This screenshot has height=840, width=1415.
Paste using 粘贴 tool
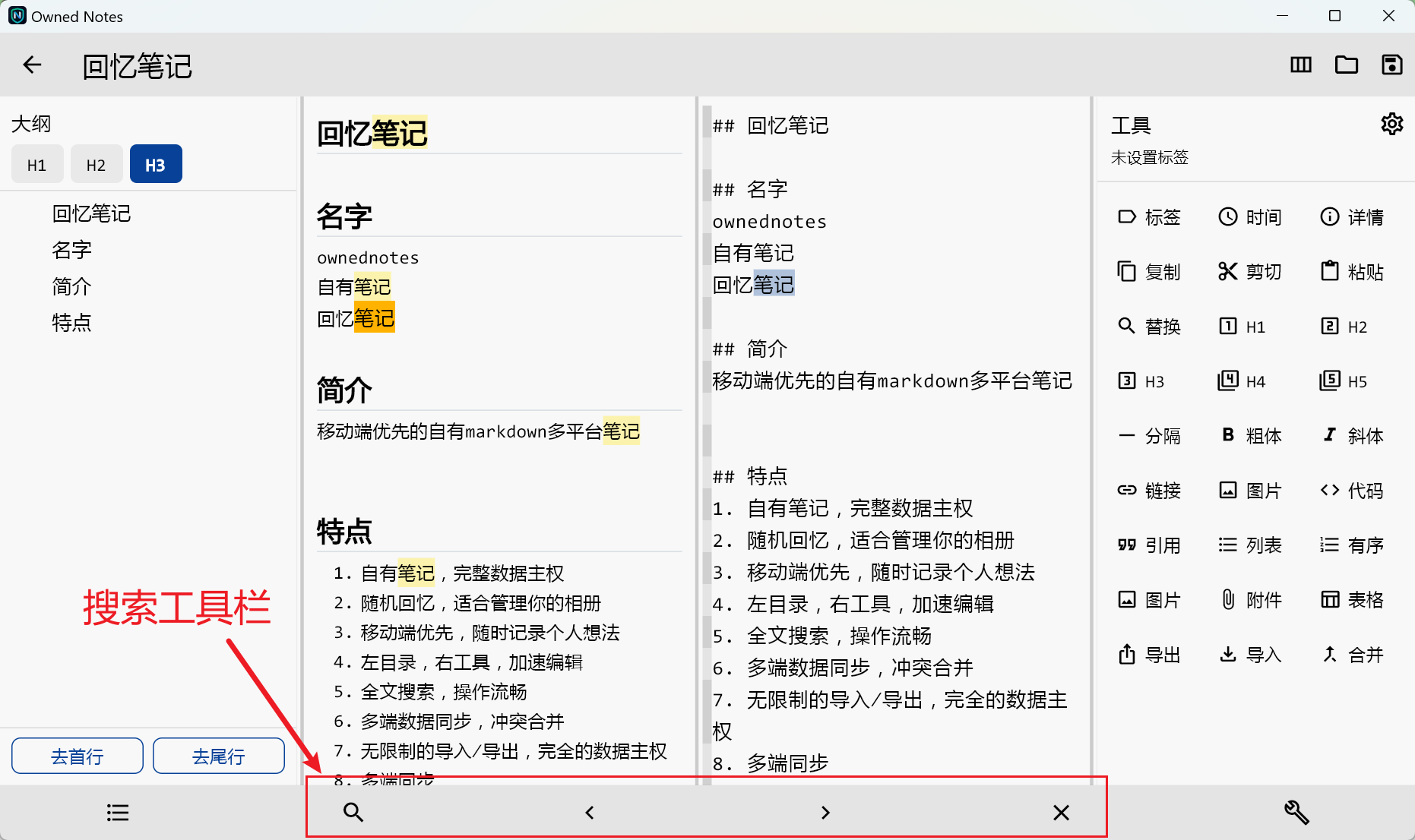[x=1352, y=272]
